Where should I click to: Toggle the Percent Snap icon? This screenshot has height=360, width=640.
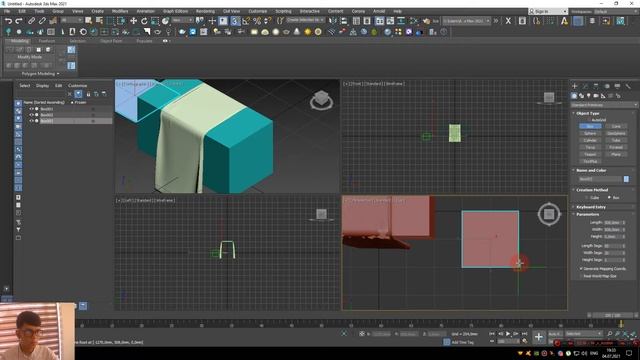[x=257, y=21]
